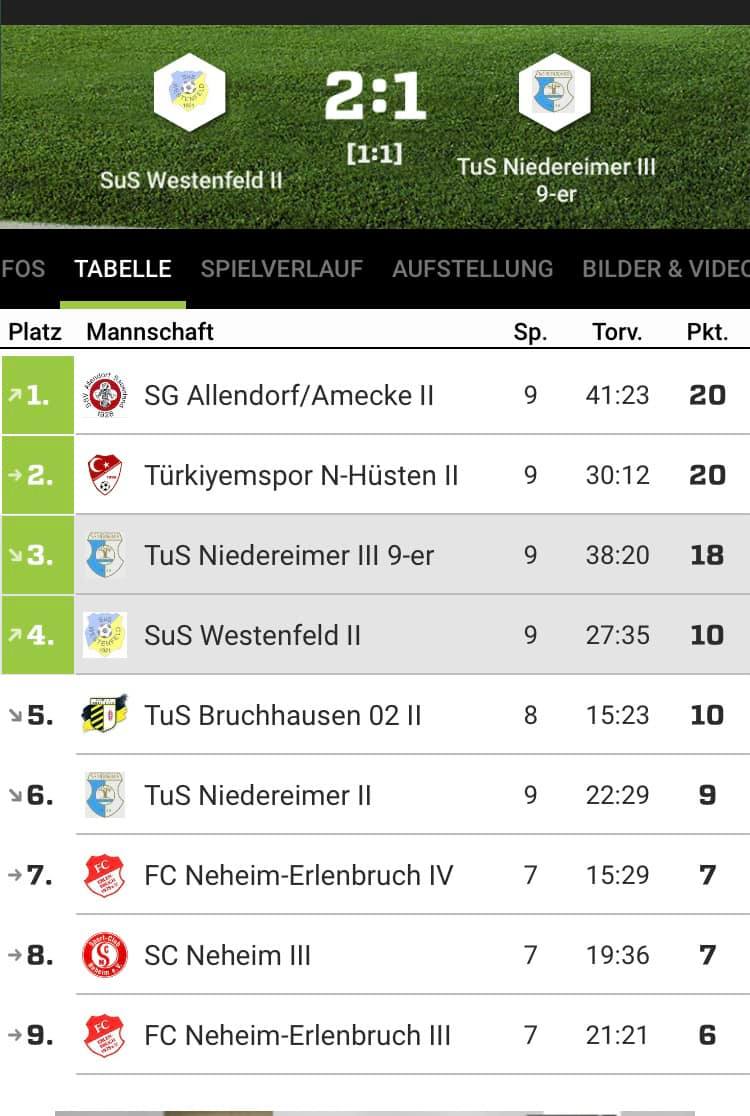
Task: Select SuS Westenfeld II name in table
Action: click(x=252, y=635)
